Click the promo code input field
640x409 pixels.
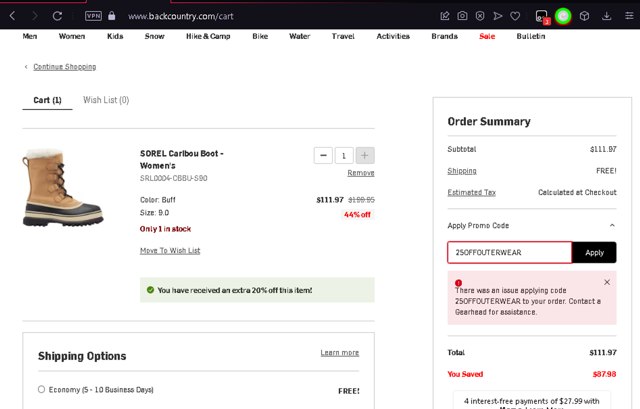(510, 252)
